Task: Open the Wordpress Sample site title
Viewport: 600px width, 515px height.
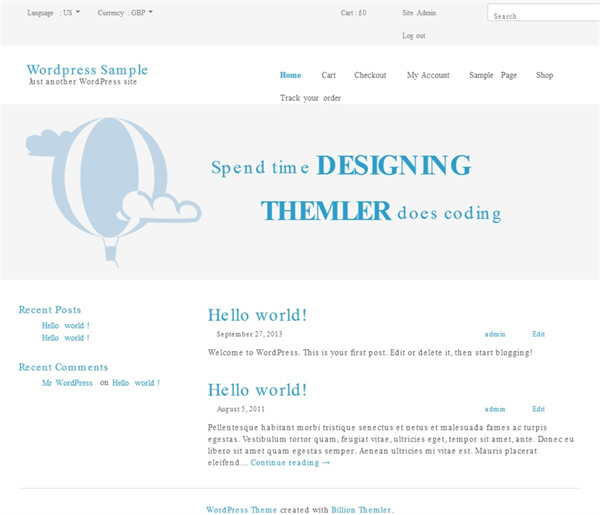Action: pos(87,69)
